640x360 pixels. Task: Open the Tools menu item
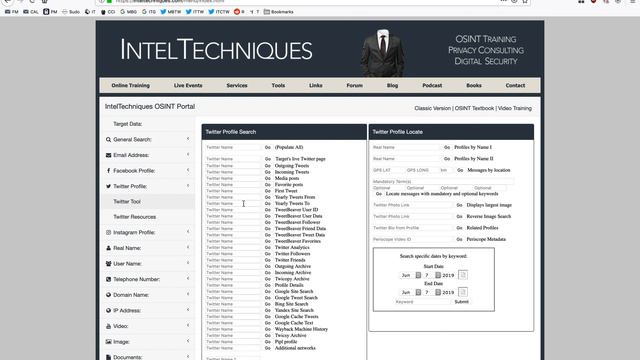click(x=278, y=85)
